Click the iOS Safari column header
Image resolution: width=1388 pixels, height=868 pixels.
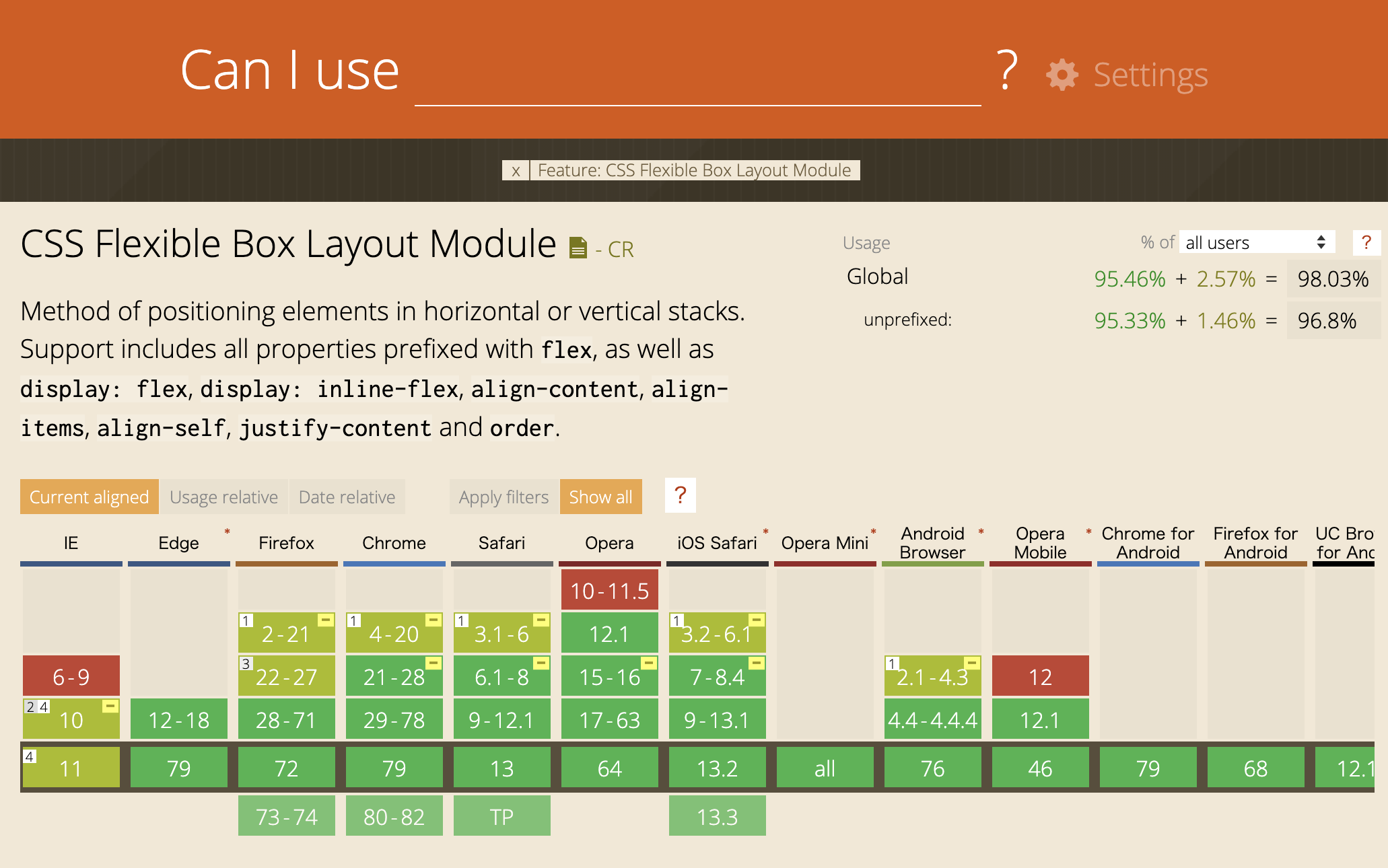click(x=718, y=543)
